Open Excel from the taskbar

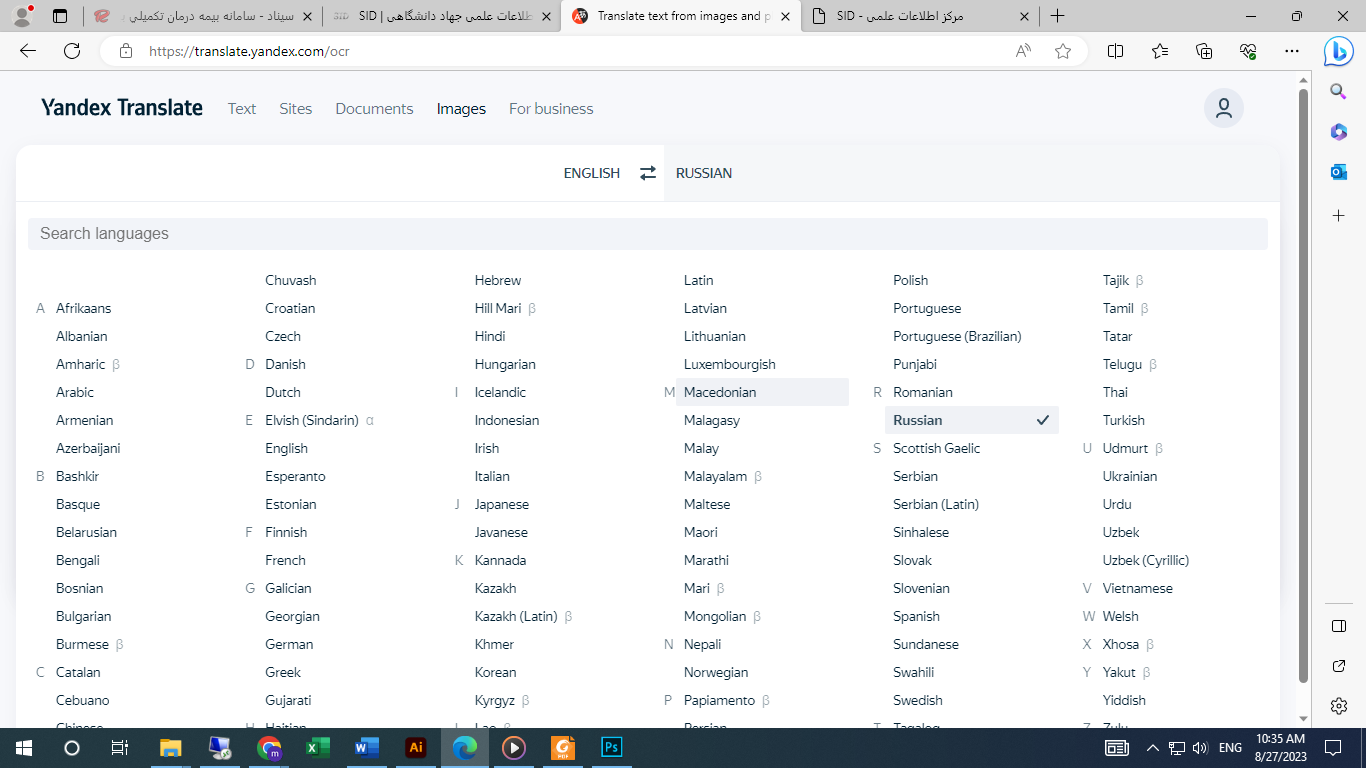click(318, 747)
